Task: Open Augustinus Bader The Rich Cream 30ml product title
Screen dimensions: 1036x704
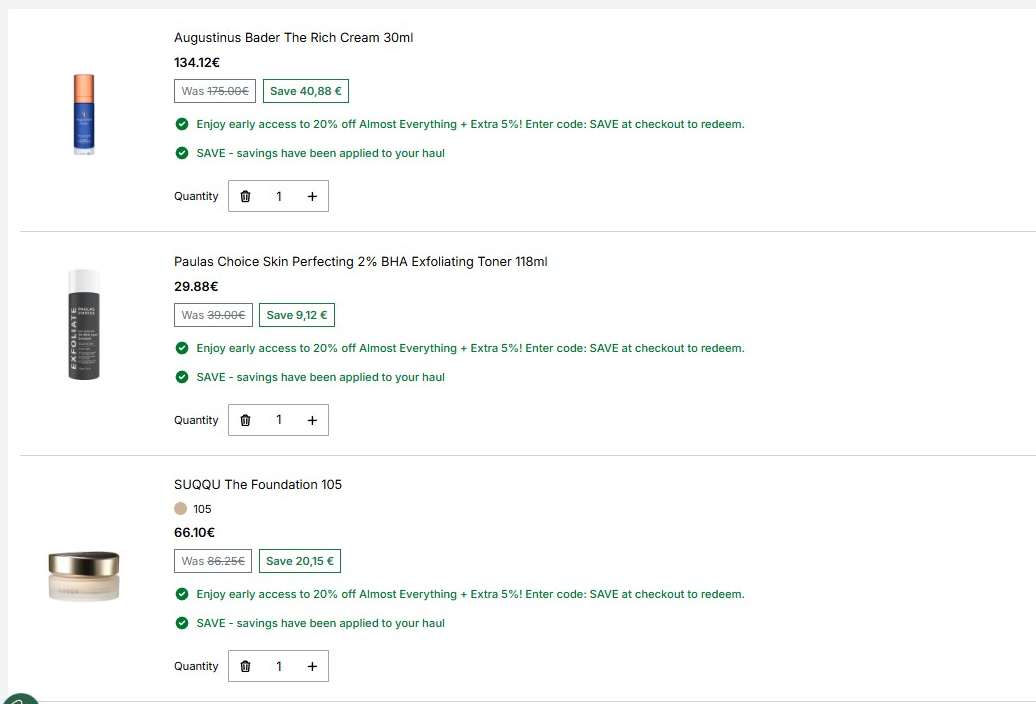Action: [x=293, y=38]
